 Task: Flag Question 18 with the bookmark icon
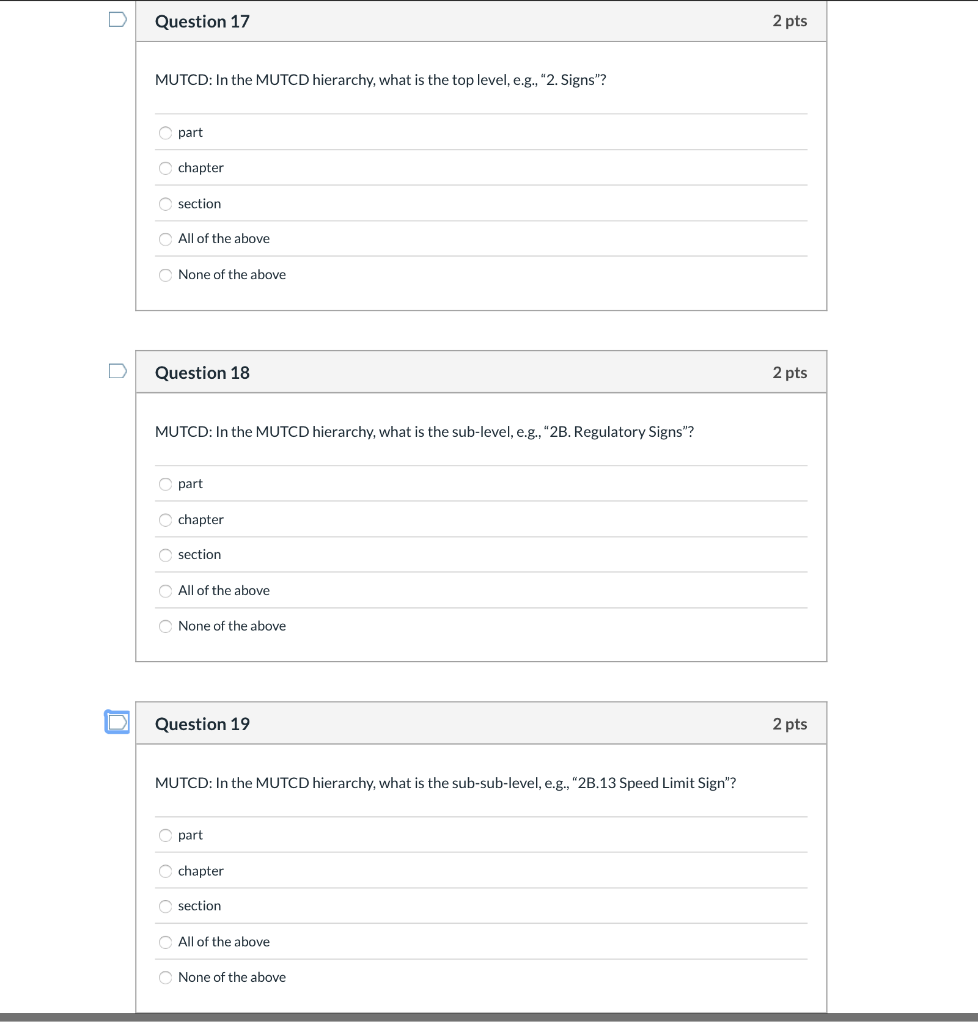[118, 371]
